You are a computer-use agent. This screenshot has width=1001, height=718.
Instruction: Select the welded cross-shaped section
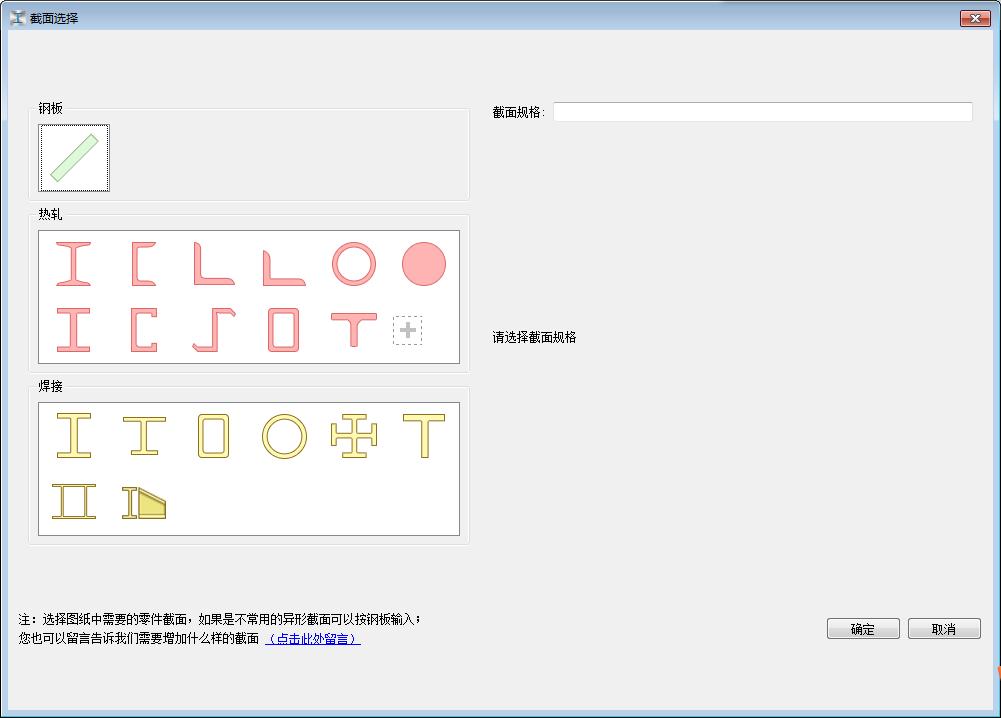[x=354, y=436]
